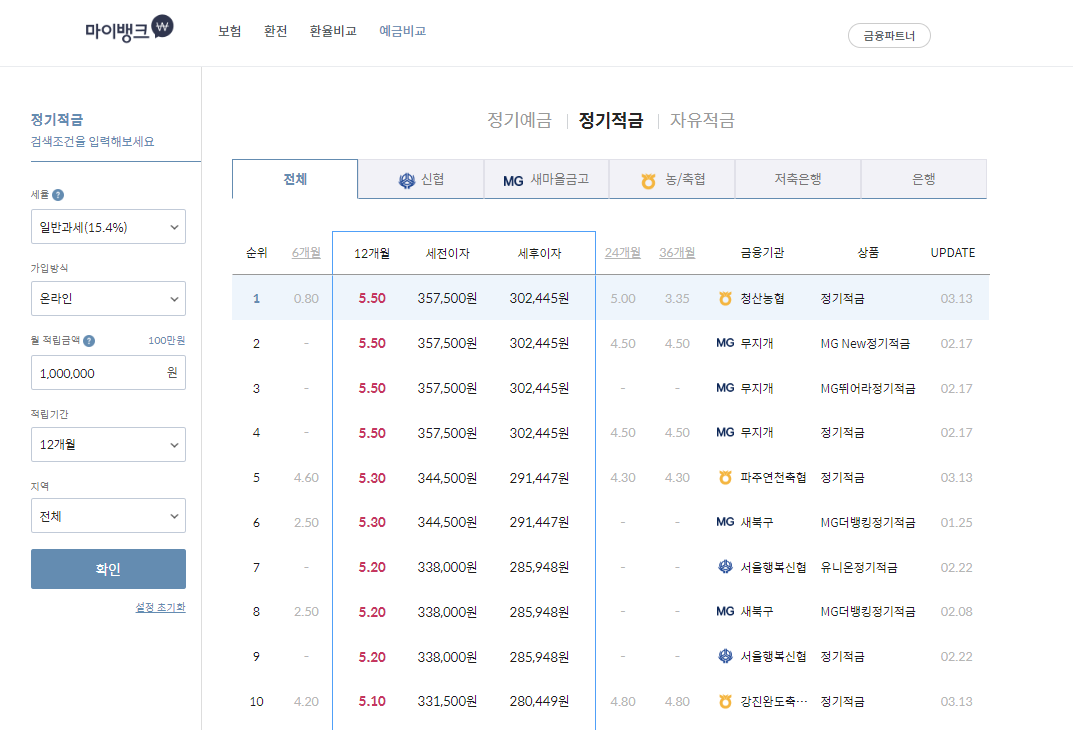Click the 확인 button
The height and width of the screenshot is (730, 1073).
108,569
